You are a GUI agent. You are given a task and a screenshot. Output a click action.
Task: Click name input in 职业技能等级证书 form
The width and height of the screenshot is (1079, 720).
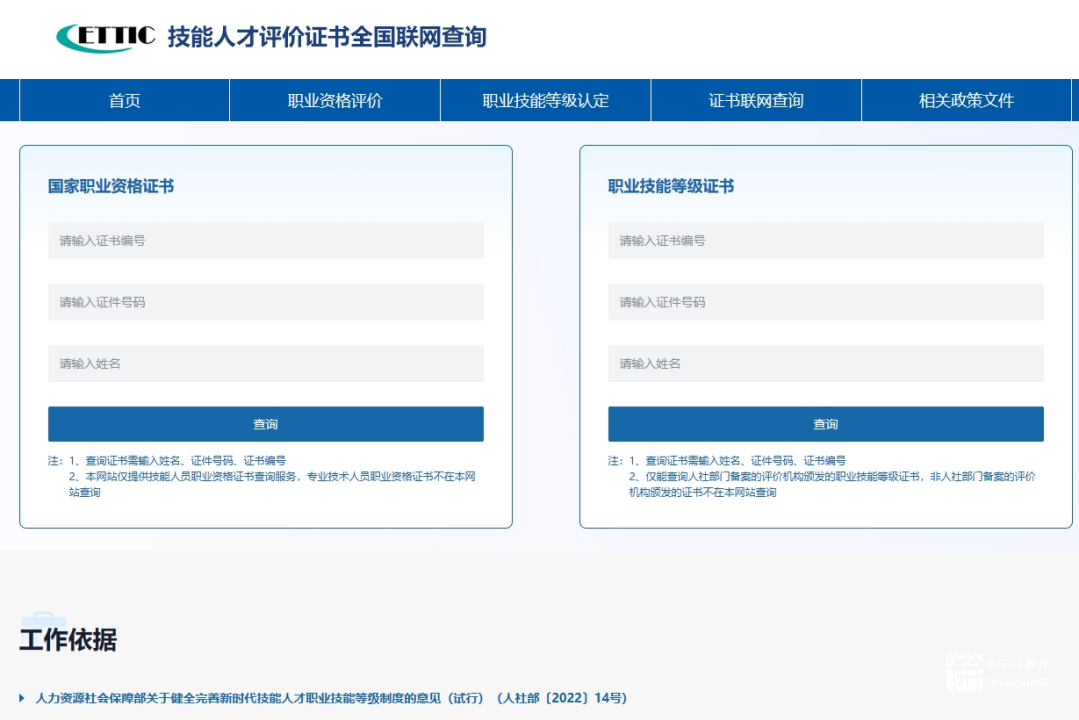pyautogui.click(x=825, y=364)
